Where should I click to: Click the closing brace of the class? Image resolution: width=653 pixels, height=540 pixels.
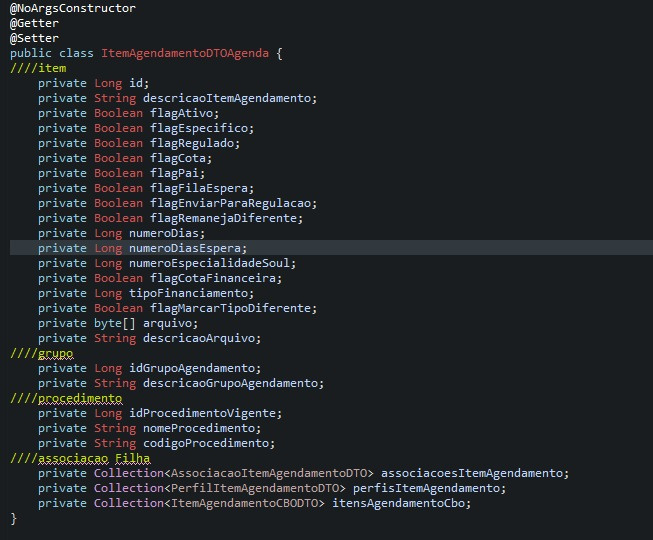(13, 518)
